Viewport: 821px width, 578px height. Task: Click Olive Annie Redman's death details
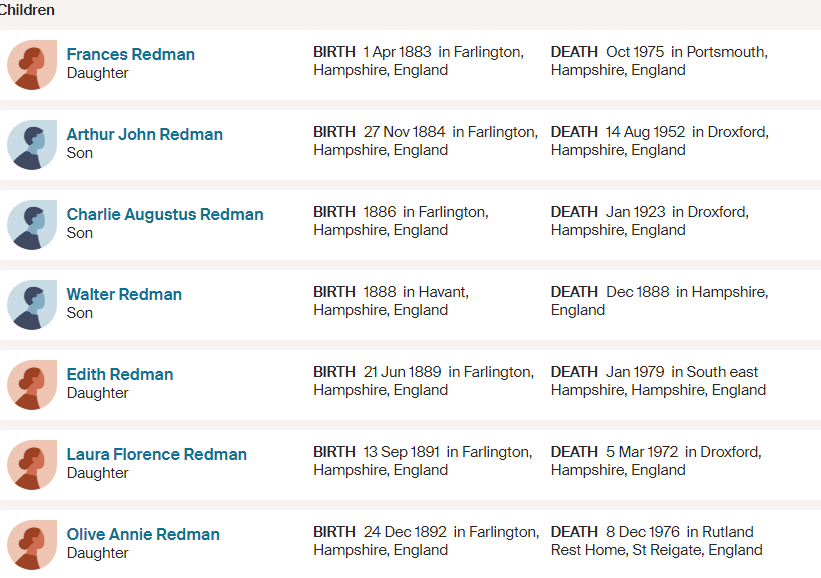tap(656, 541)
